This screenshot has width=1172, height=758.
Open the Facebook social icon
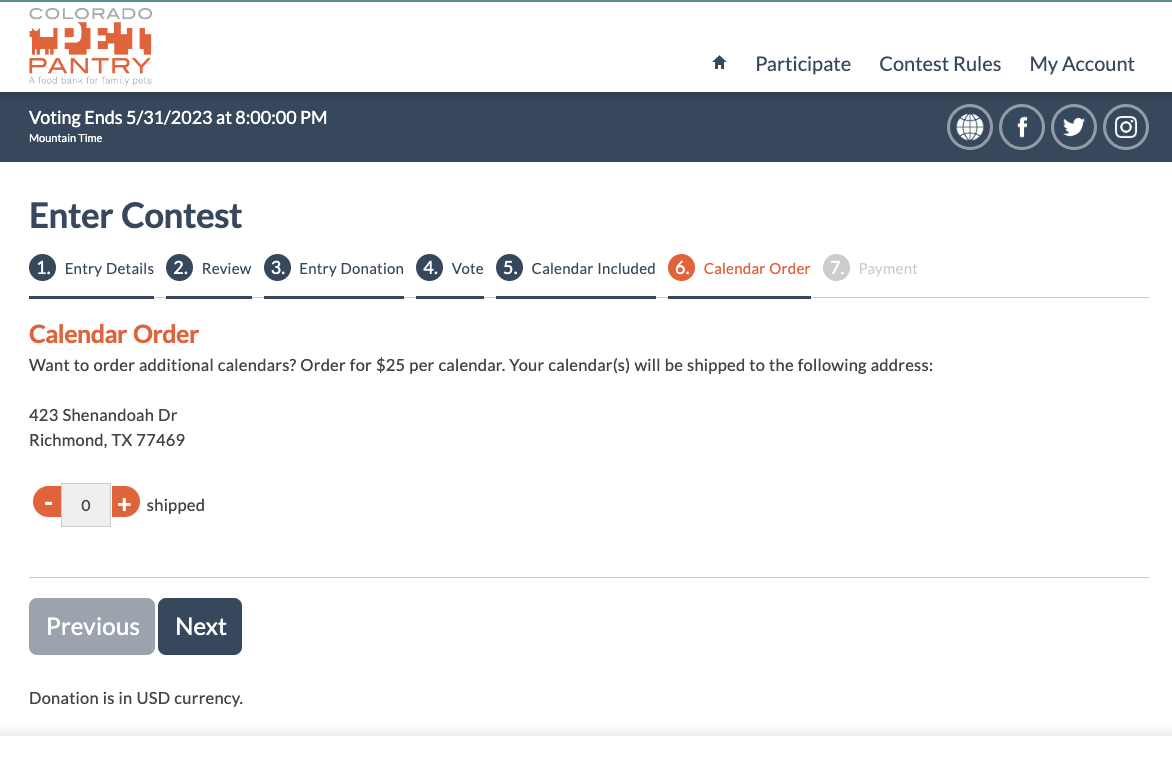(1022, 127)
